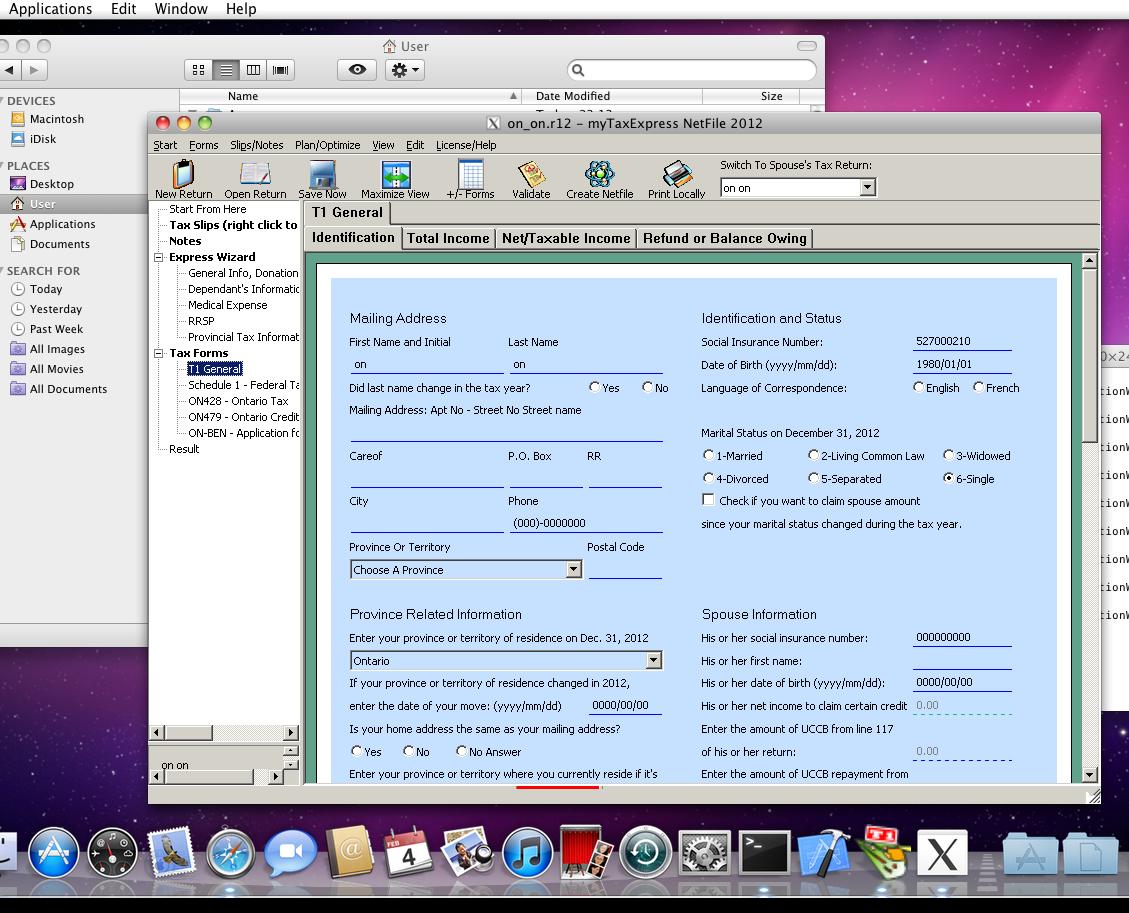Click the Create Netfile icon
The image size is (1129, 913).
599,174
